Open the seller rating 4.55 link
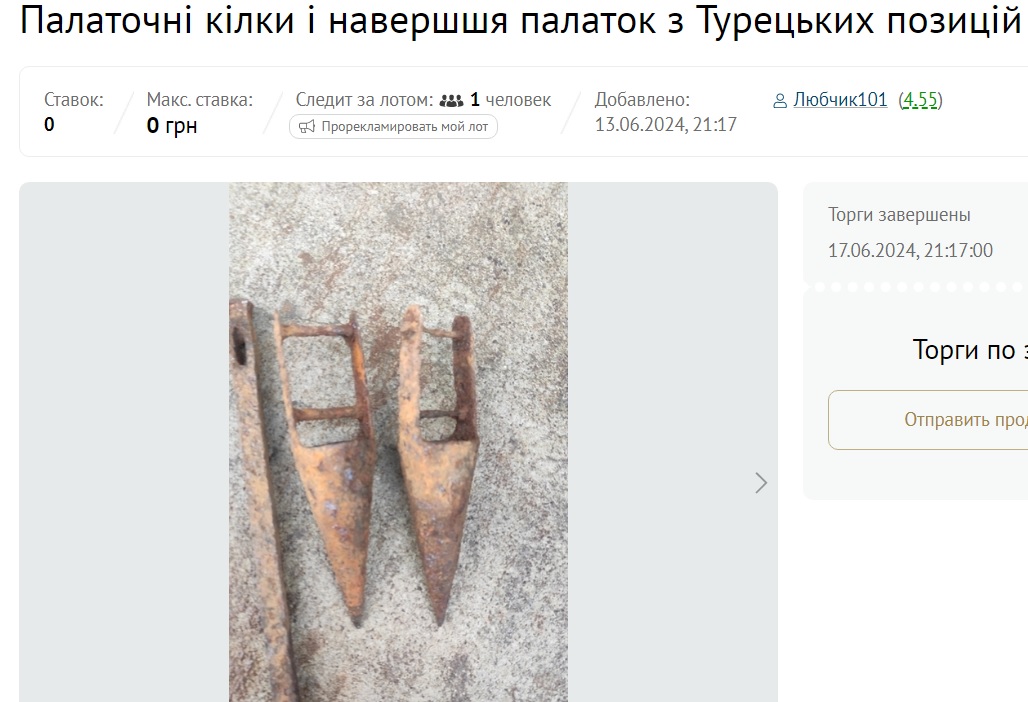This screenshot has width=1028, height=702. [920, 100]
